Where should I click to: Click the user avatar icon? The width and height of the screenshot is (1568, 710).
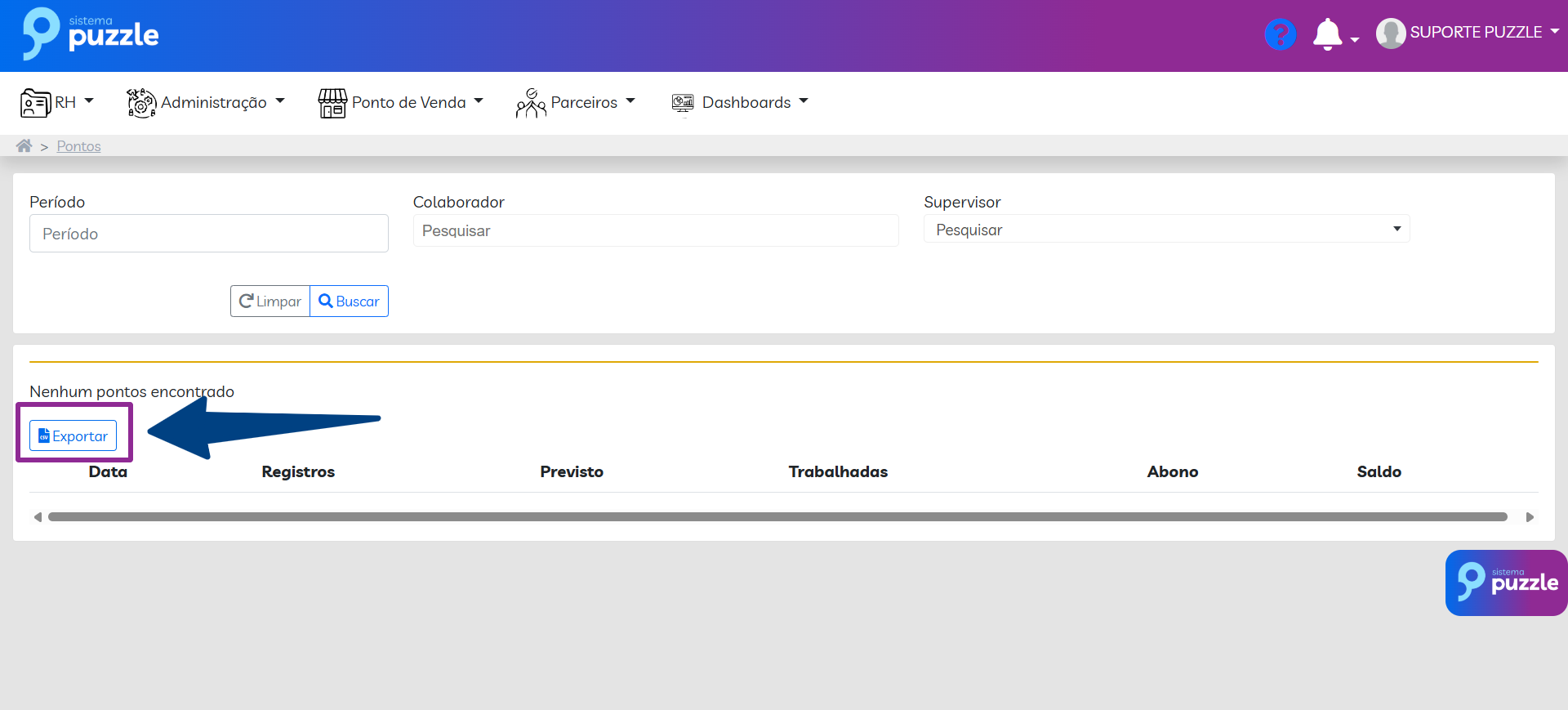(x=1390, y=33)
